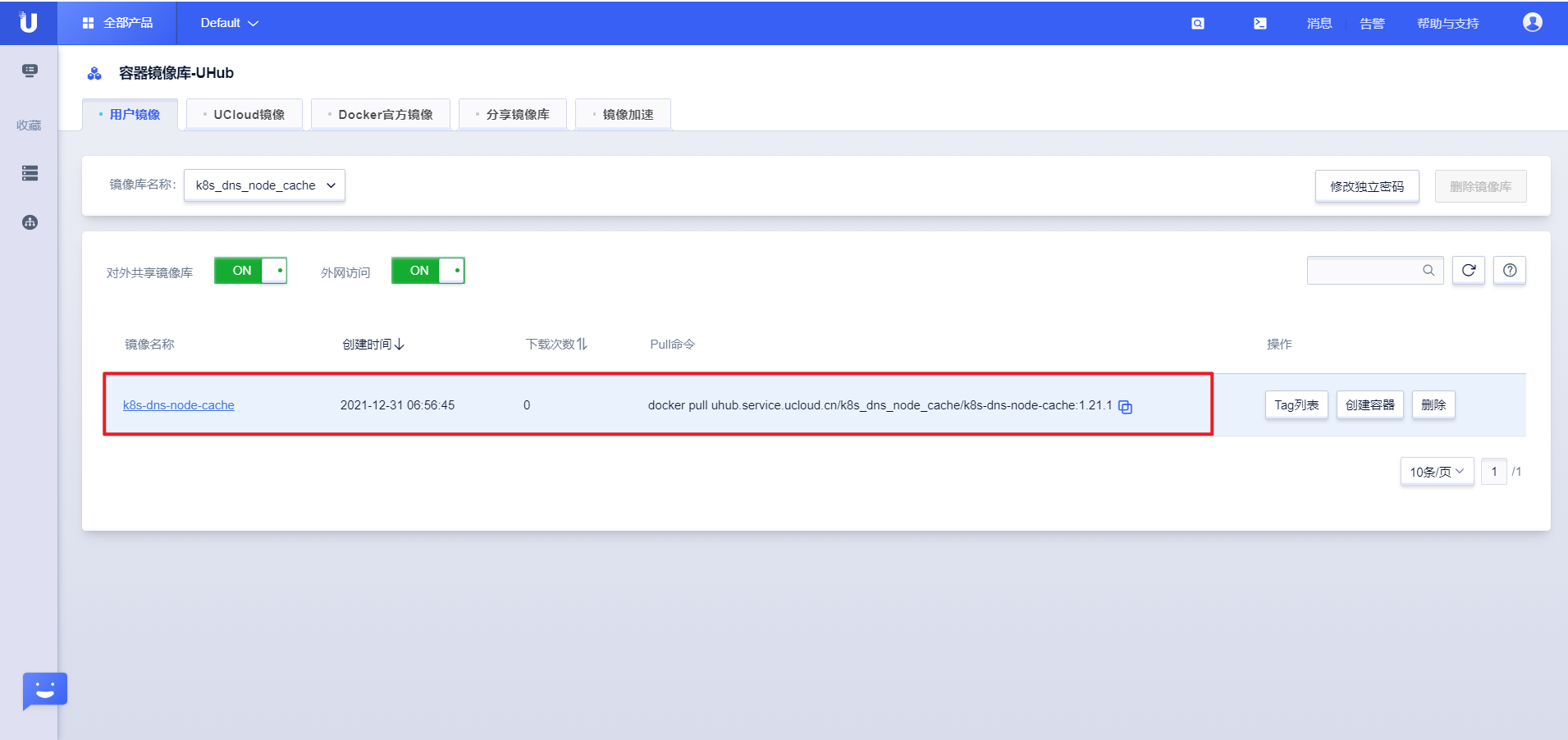Sort by 下载次数 column
Image resolution: width=1568 pixels, height=740 pixels.
click(x=556, y=345)
